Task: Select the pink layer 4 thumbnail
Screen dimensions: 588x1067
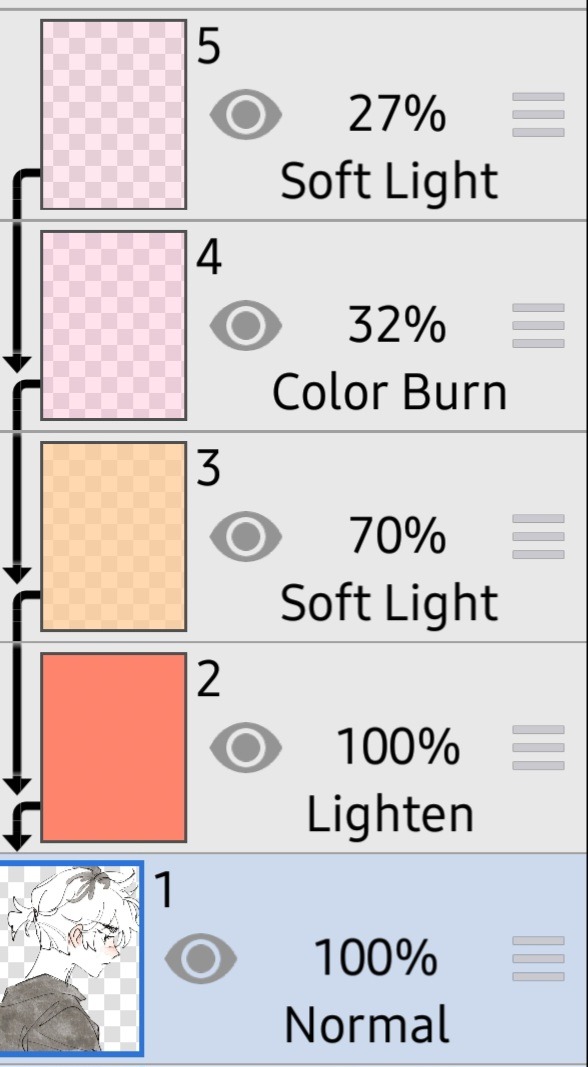Action: click(x=114, y=325)
